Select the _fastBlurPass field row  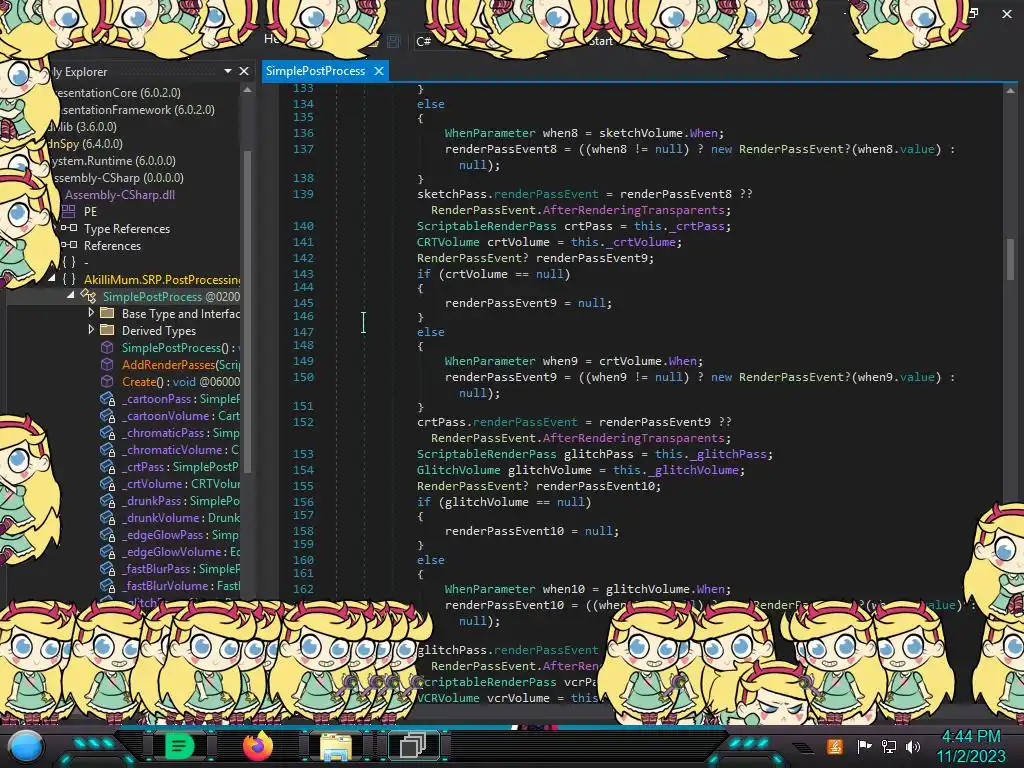pyautogui.click(x=169, y=568)
